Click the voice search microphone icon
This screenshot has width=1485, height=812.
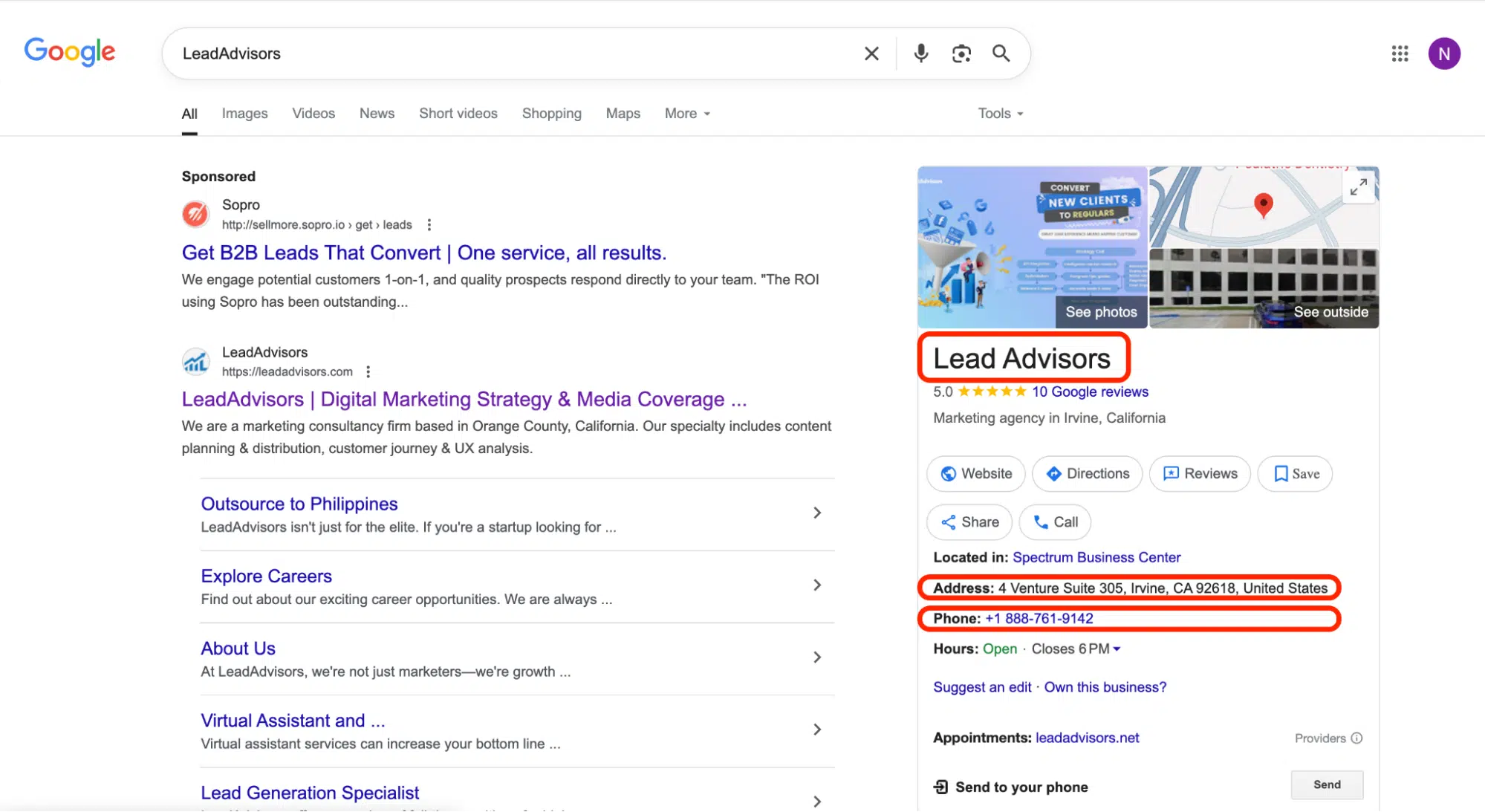tap(920, 53)
